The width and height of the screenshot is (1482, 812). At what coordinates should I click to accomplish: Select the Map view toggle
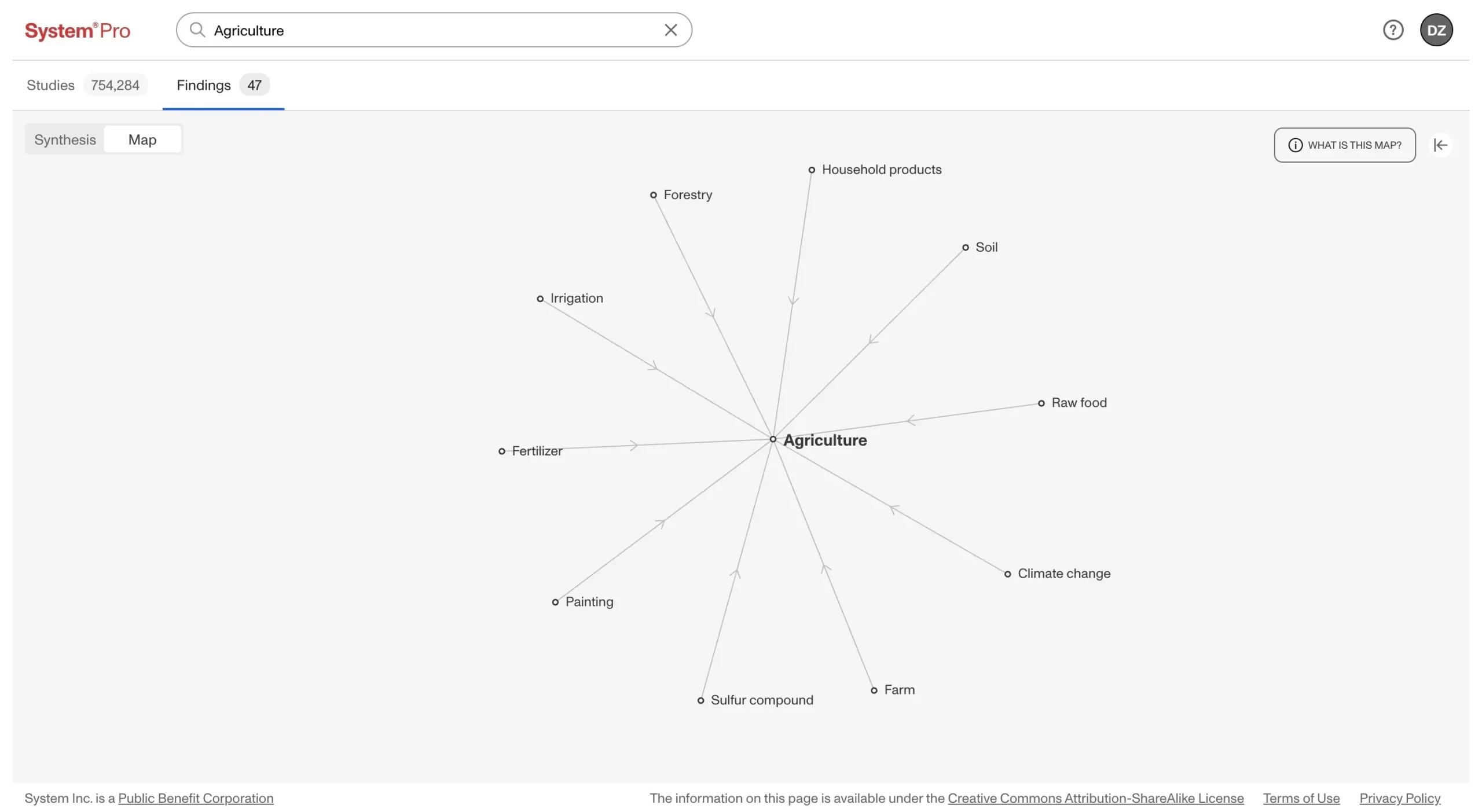142,139
